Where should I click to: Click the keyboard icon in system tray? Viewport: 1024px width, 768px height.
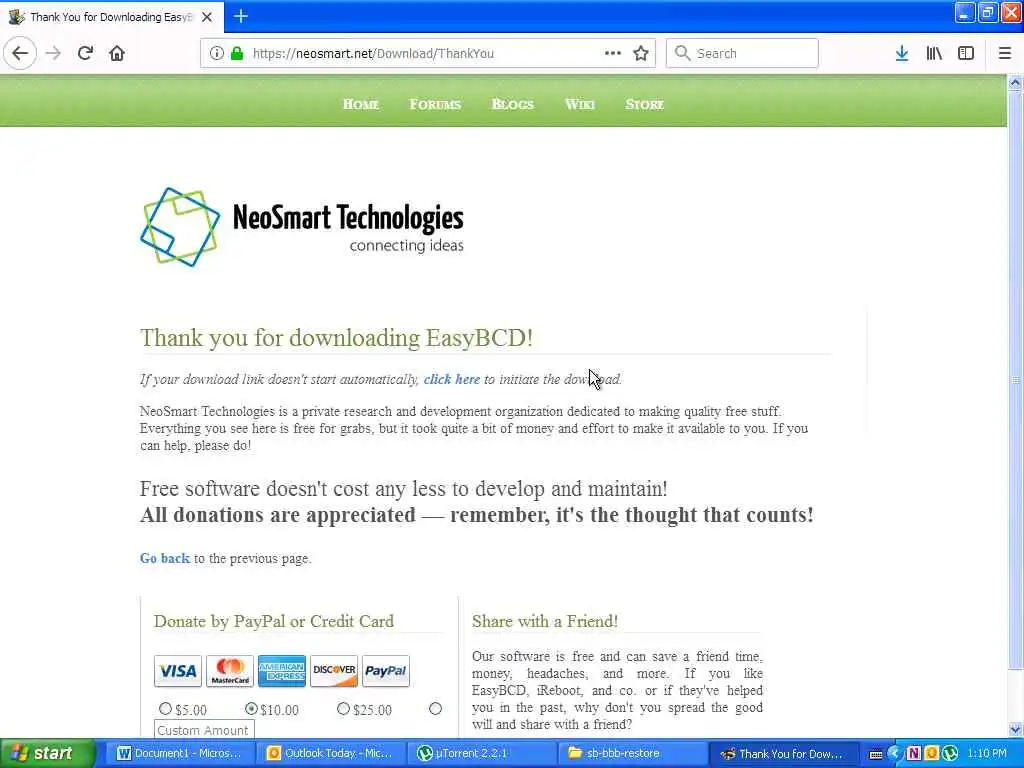point(876,755)
